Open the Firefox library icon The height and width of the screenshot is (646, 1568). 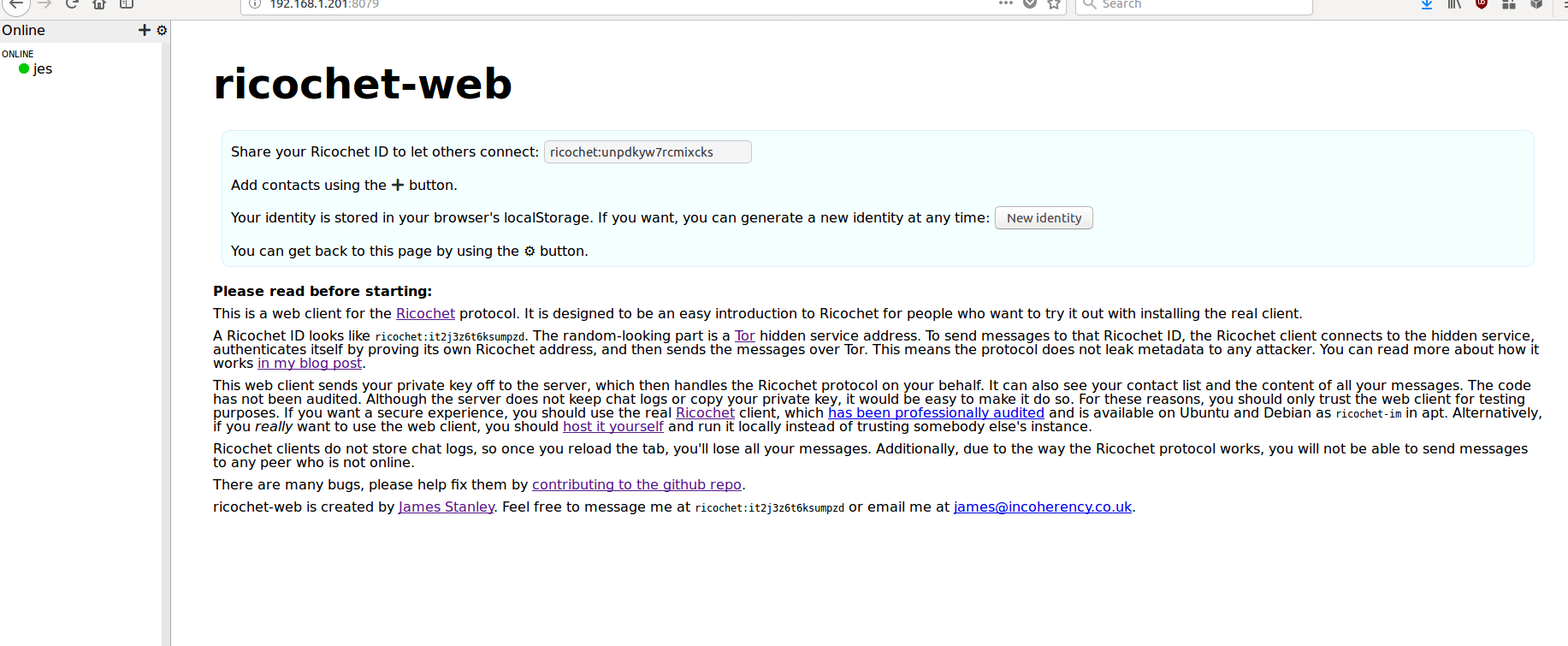coord(1454,4)
